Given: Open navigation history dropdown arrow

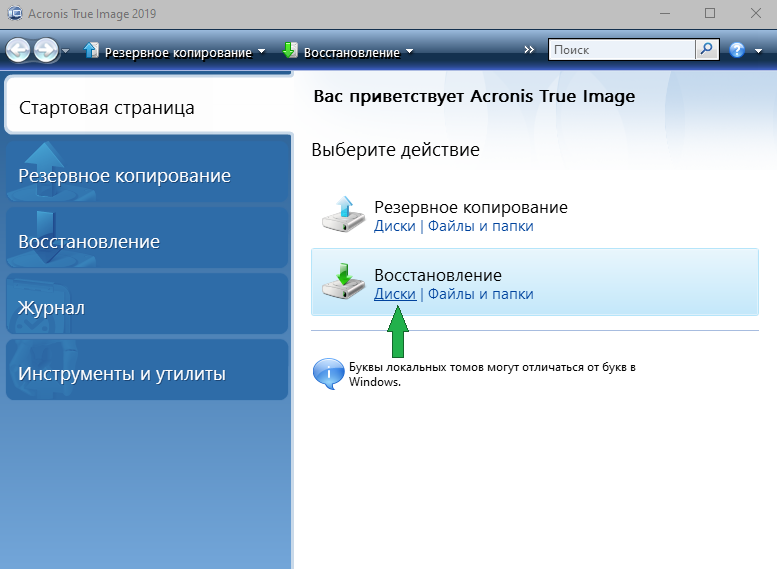Looking at the screenshot, I should (x=66, y=51).
